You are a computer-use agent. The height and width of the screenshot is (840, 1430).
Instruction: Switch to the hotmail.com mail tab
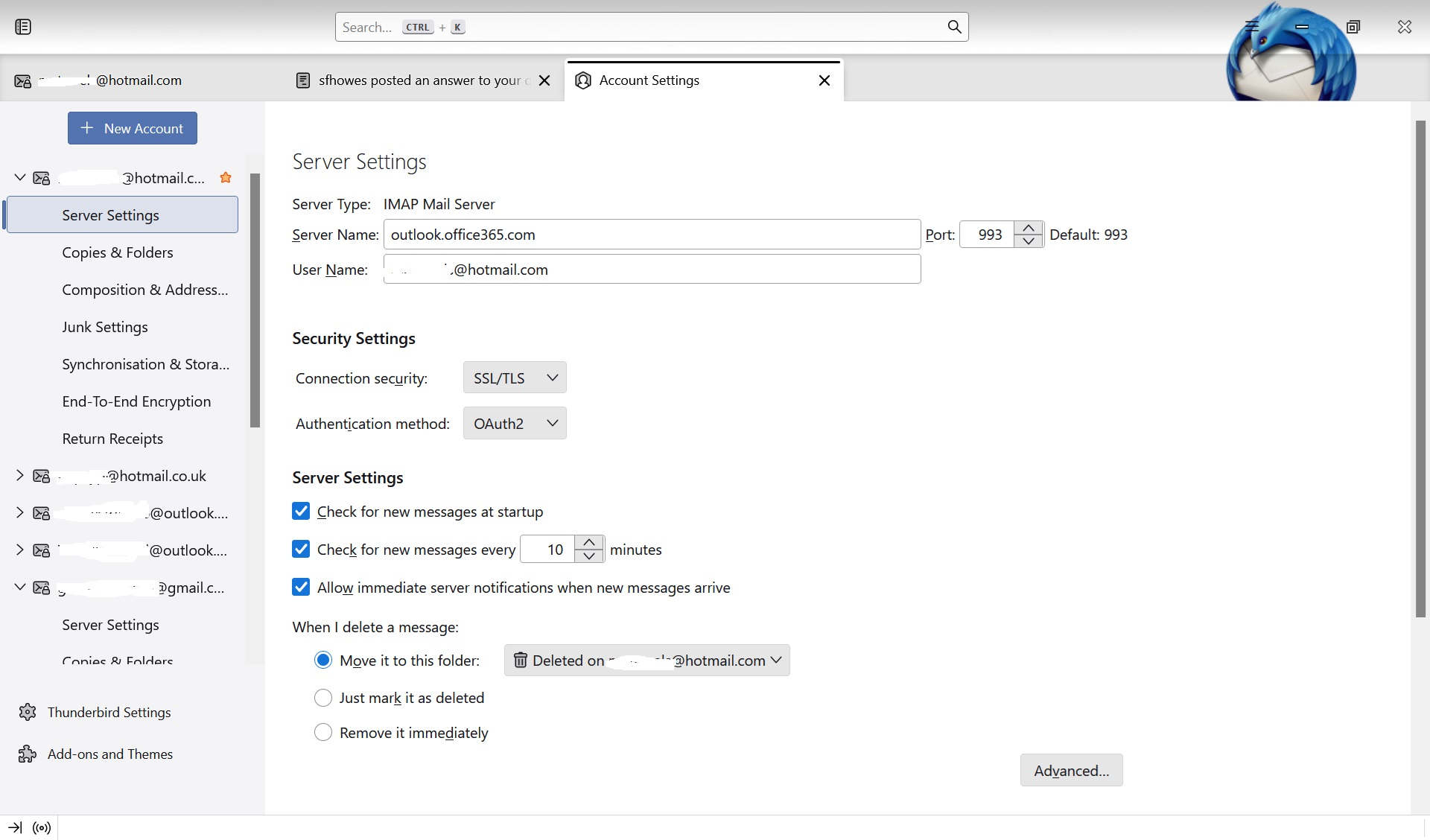point(142,80)
